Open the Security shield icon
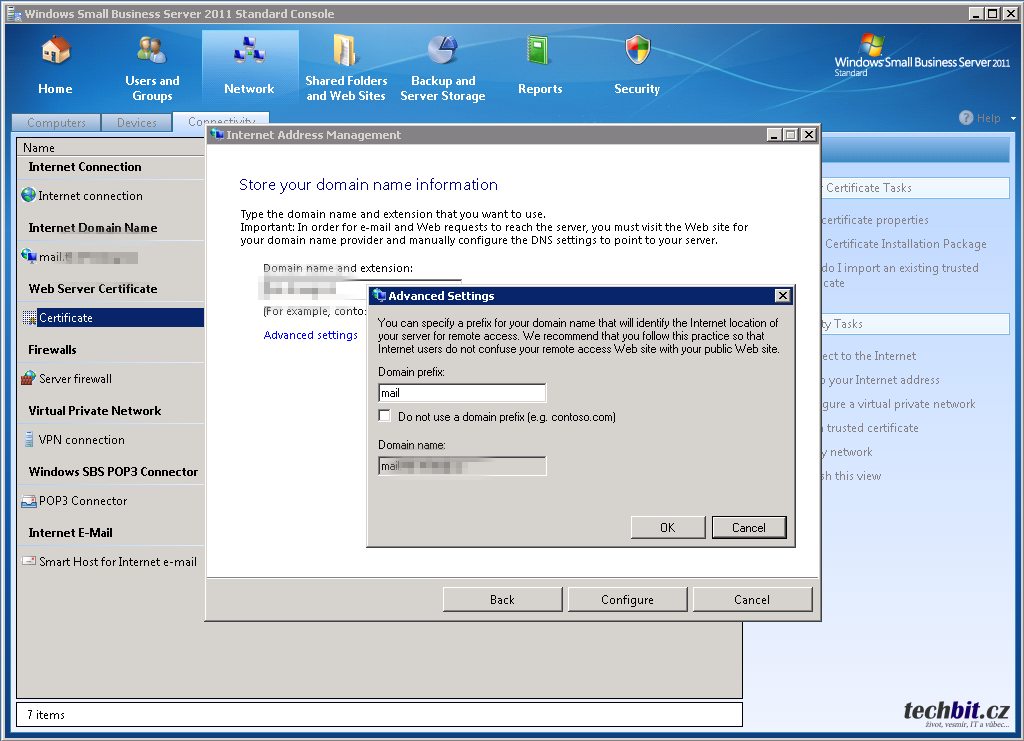 pos(637,50)
